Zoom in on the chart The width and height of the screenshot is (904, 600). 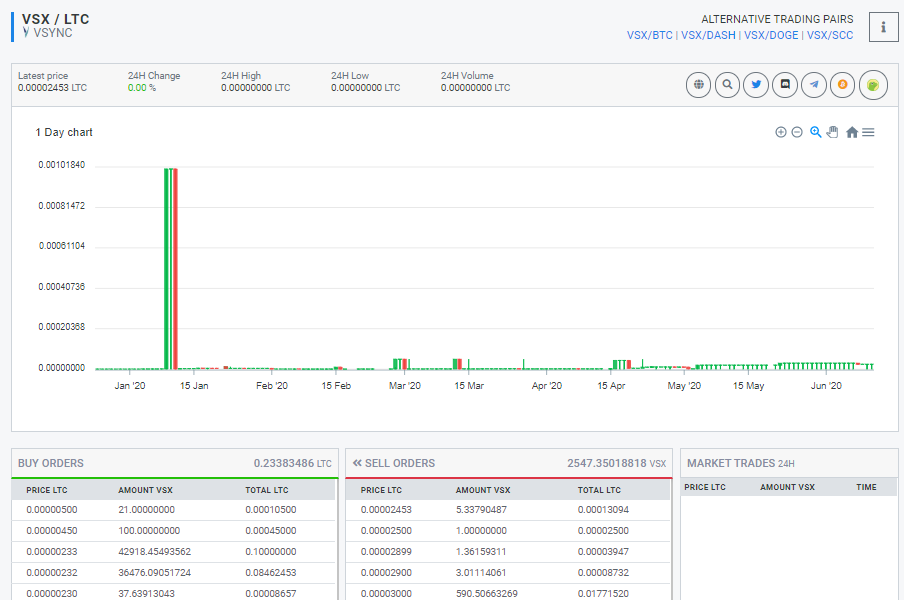[x=781, y=133]
